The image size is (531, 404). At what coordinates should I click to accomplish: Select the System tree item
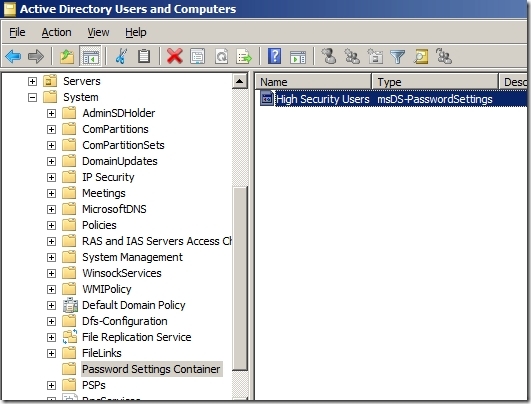coord(81,97)
